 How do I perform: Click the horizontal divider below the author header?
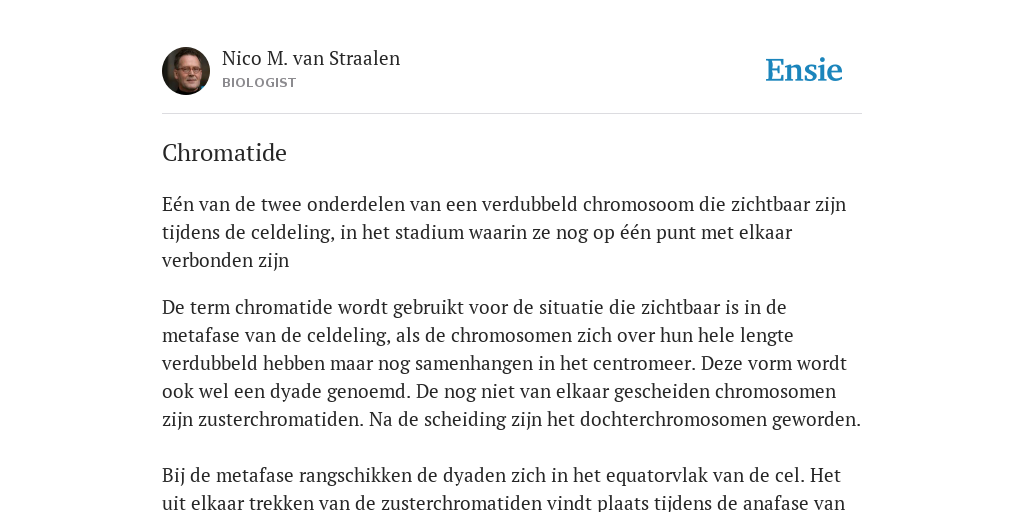coord(512,114)
